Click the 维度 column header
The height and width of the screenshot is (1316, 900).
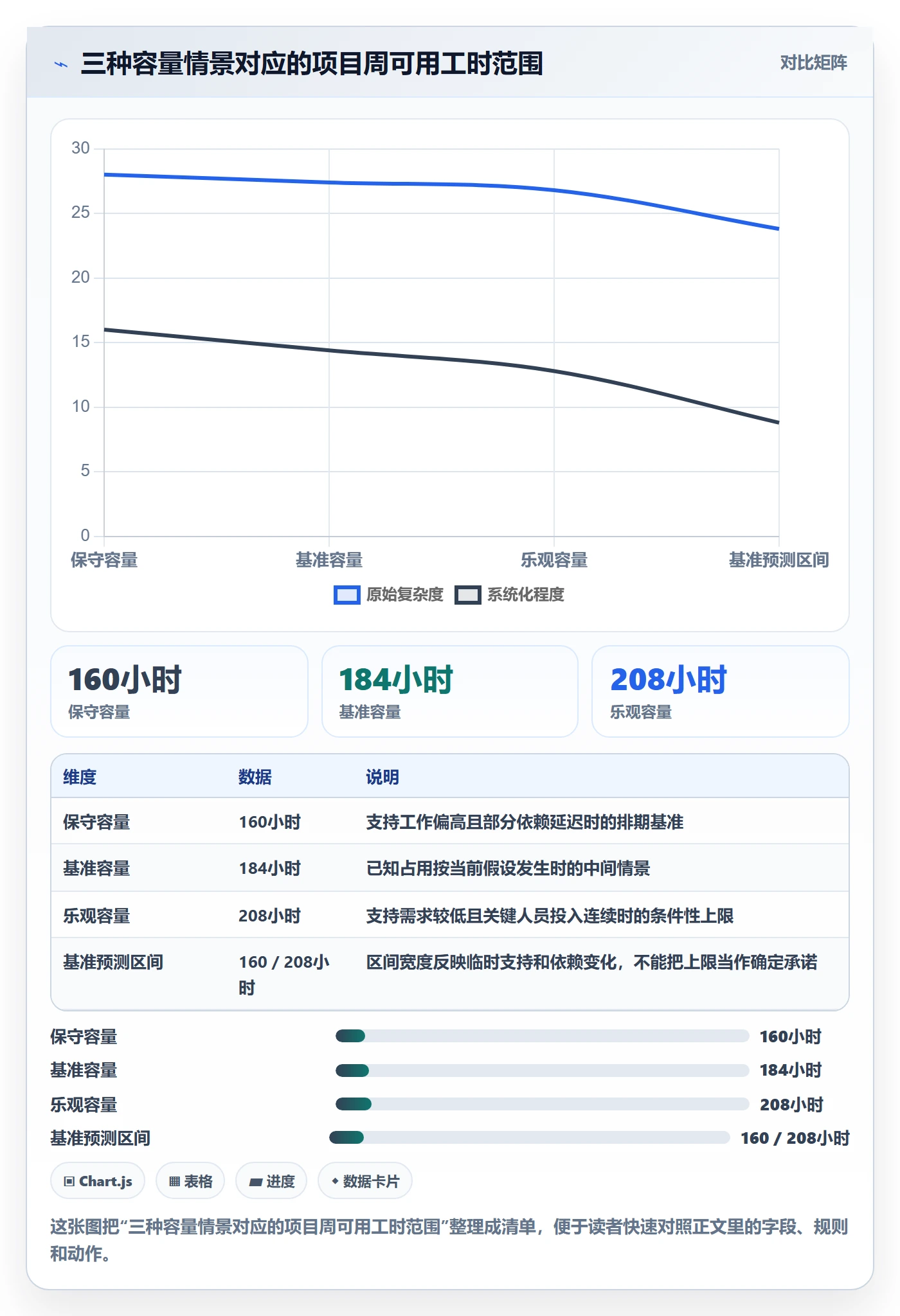click(80, 777)
